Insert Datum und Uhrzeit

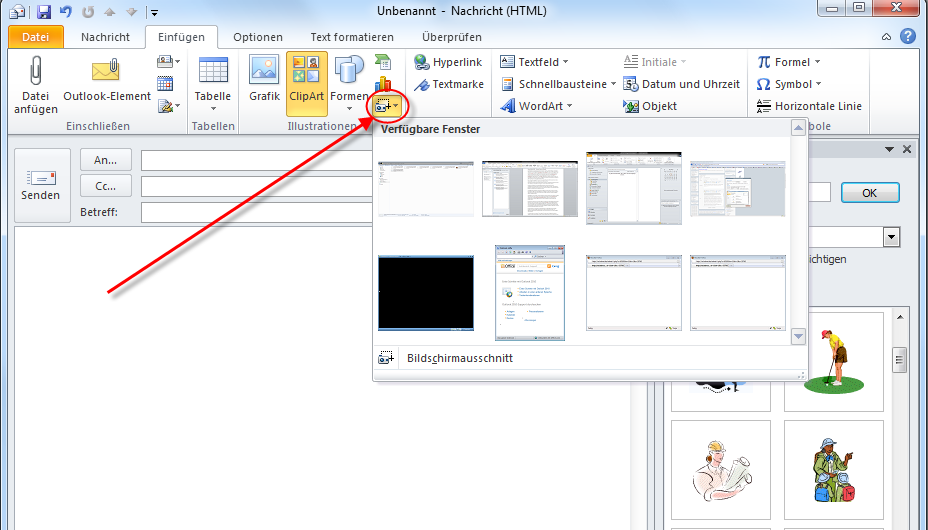682,84
